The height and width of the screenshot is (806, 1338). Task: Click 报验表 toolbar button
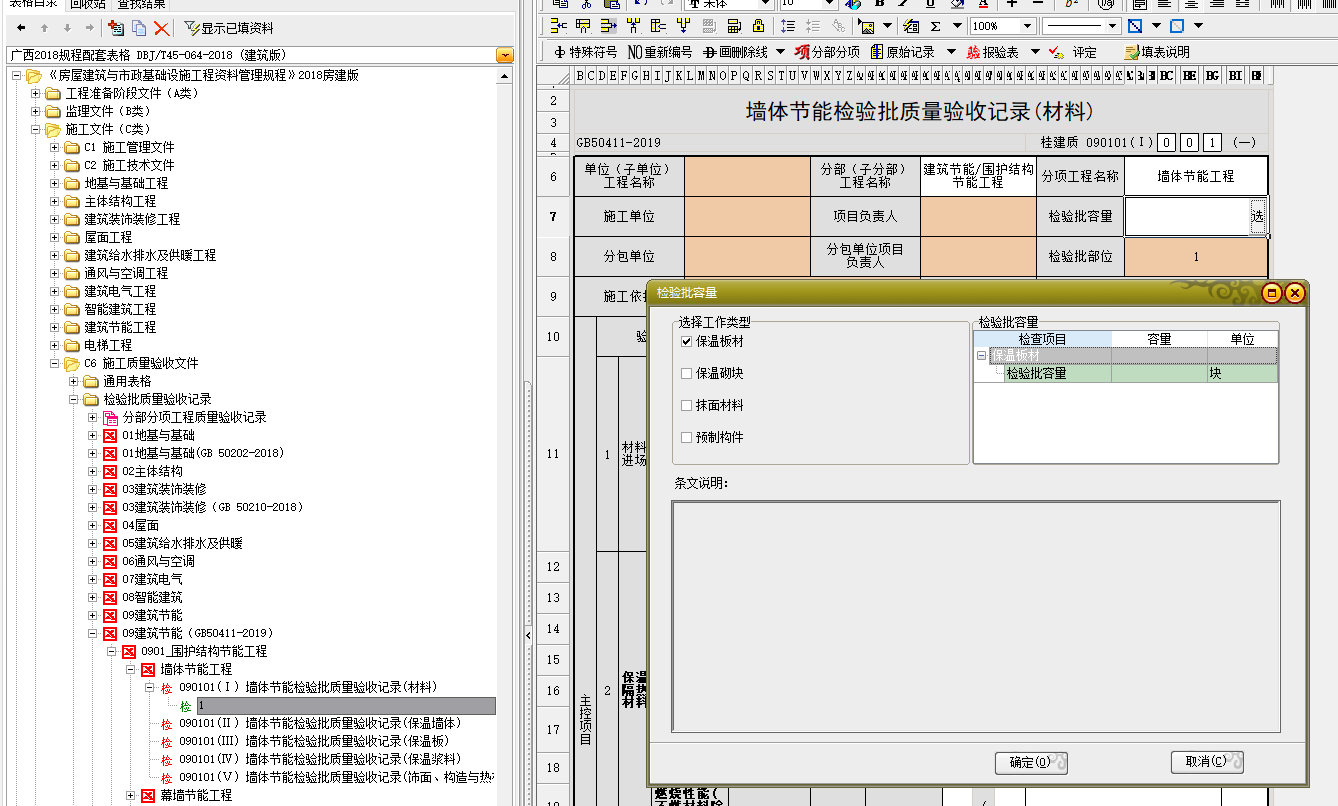pos(992,52)
